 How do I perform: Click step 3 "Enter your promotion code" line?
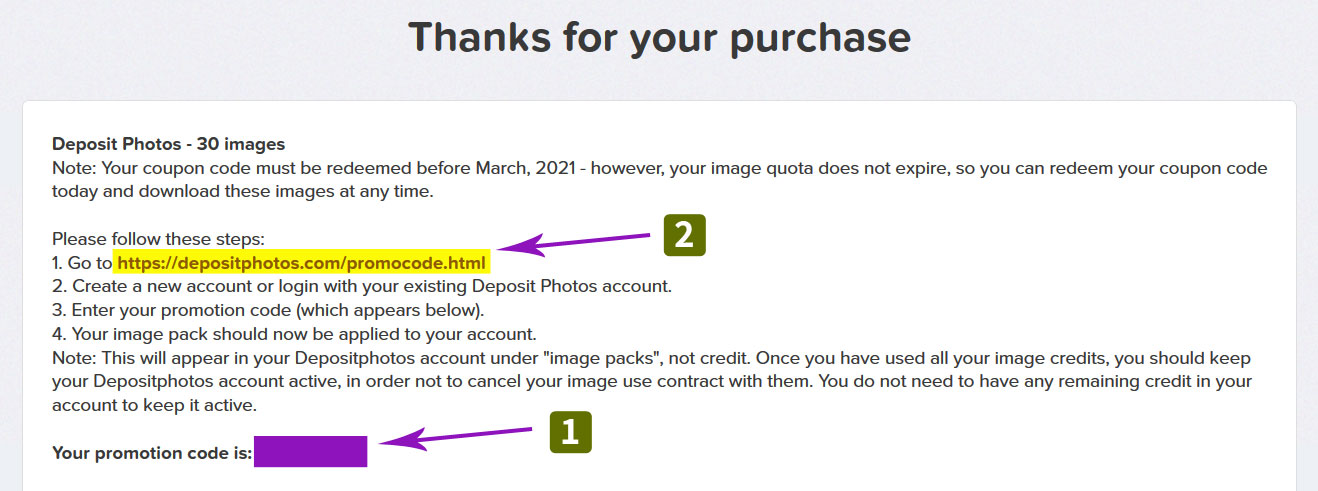tap(268, 310)
